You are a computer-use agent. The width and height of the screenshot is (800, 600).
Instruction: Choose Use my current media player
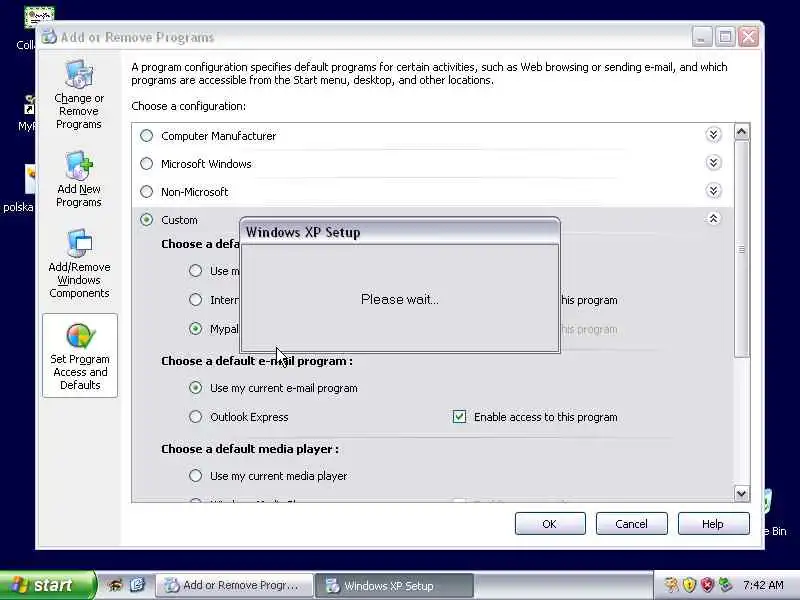[195, 476]
